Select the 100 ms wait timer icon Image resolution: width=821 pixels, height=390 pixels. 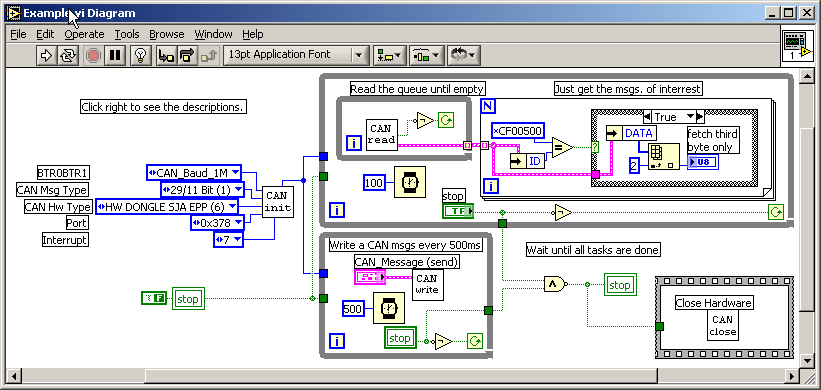pyautogui.click(x=409, y=182)
